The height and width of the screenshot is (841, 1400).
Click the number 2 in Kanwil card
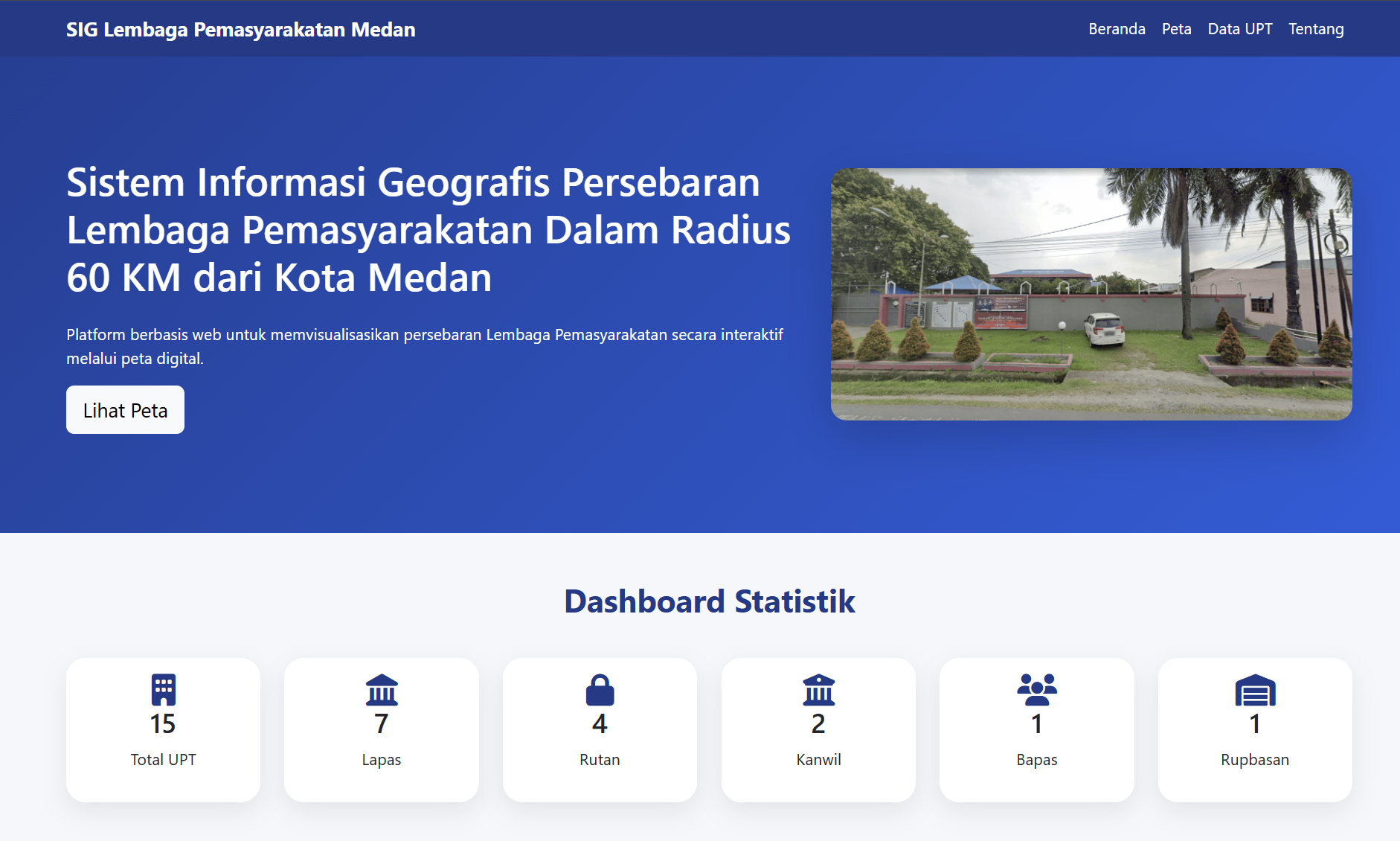818,724
